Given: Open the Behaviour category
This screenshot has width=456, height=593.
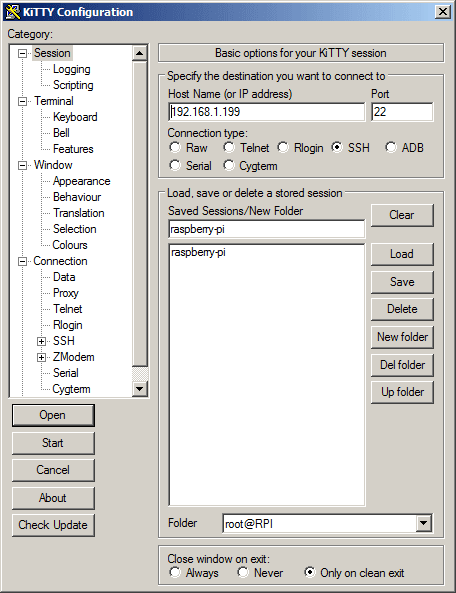Looking at the screenshot, I should (x=77, y=197).
